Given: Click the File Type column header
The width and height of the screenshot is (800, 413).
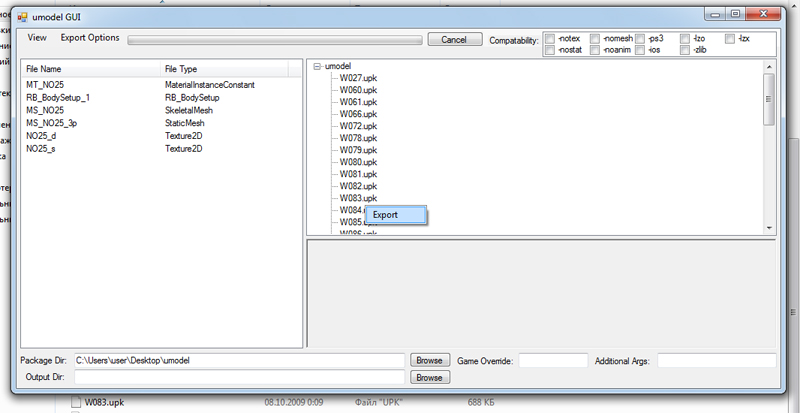Looking at the screenshot, I should click(x=224, y=69).
